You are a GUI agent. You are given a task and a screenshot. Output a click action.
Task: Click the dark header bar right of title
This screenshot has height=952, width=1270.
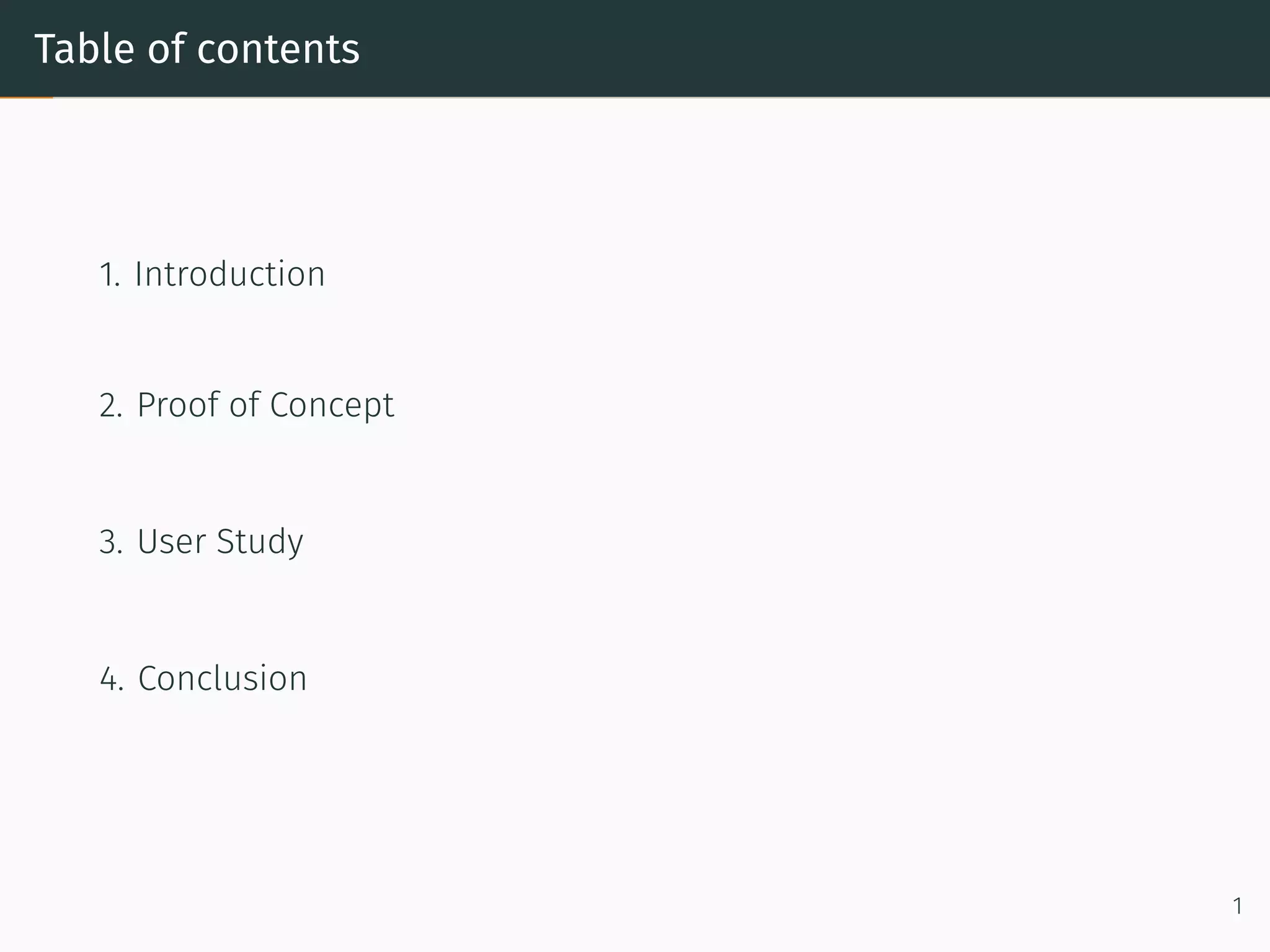[806, 48]
